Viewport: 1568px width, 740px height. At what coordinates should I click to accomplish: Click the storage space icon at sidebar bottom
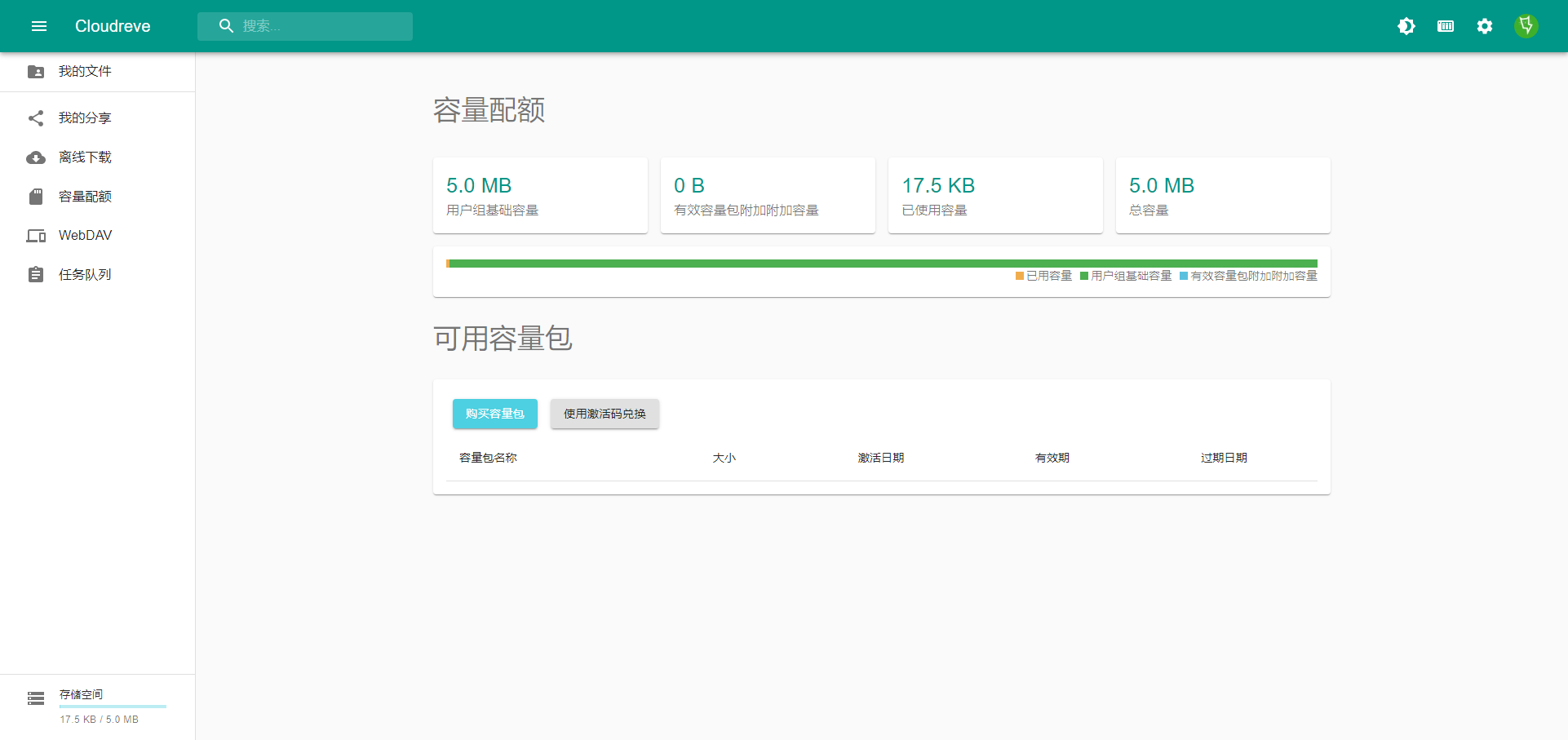click(x=36, y=698)
